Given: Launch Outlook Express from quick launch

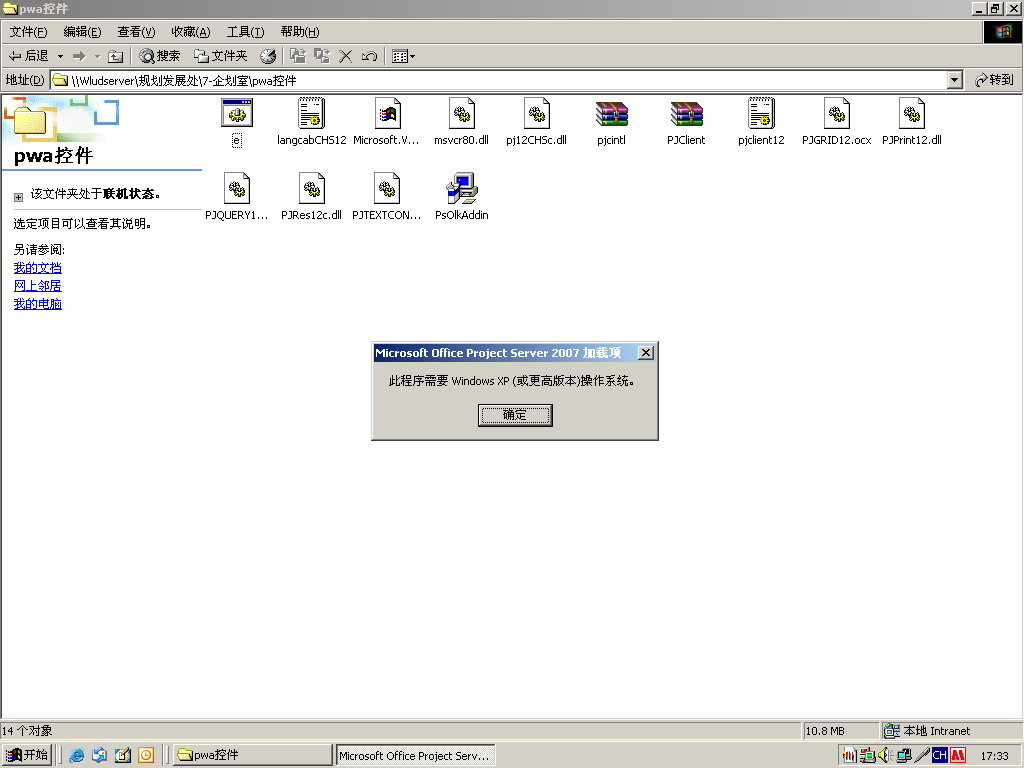Looking at the screenshot, I should pyautogui.click(x=99, y=756).
